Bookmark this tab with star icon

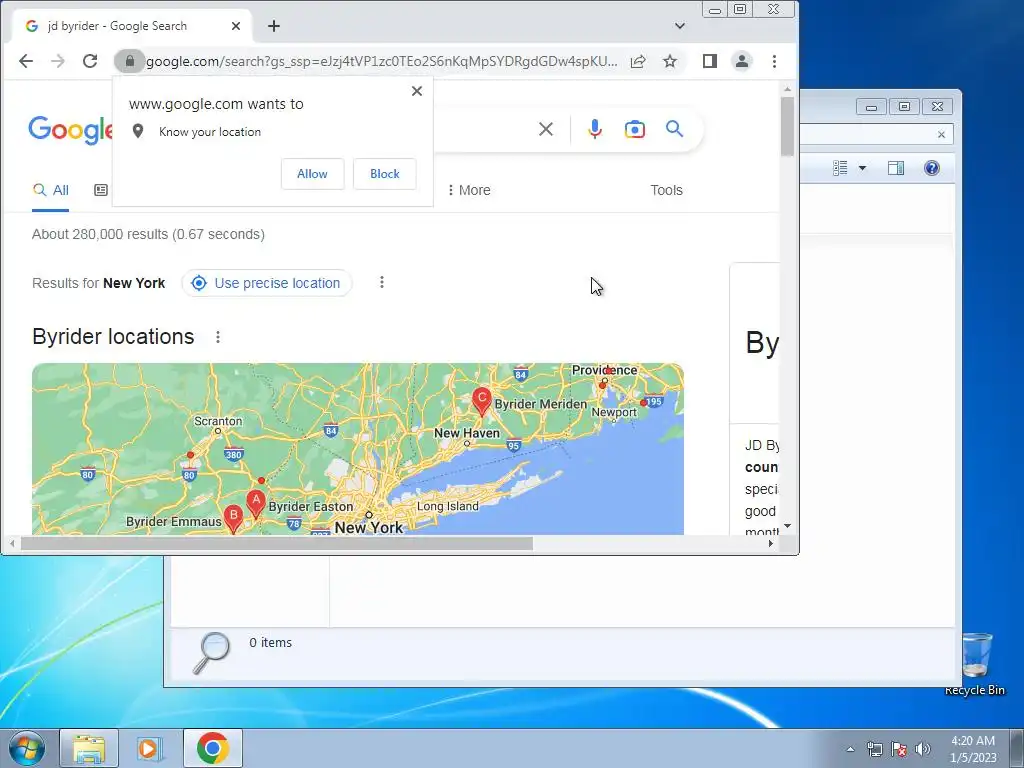click(670, 61)
